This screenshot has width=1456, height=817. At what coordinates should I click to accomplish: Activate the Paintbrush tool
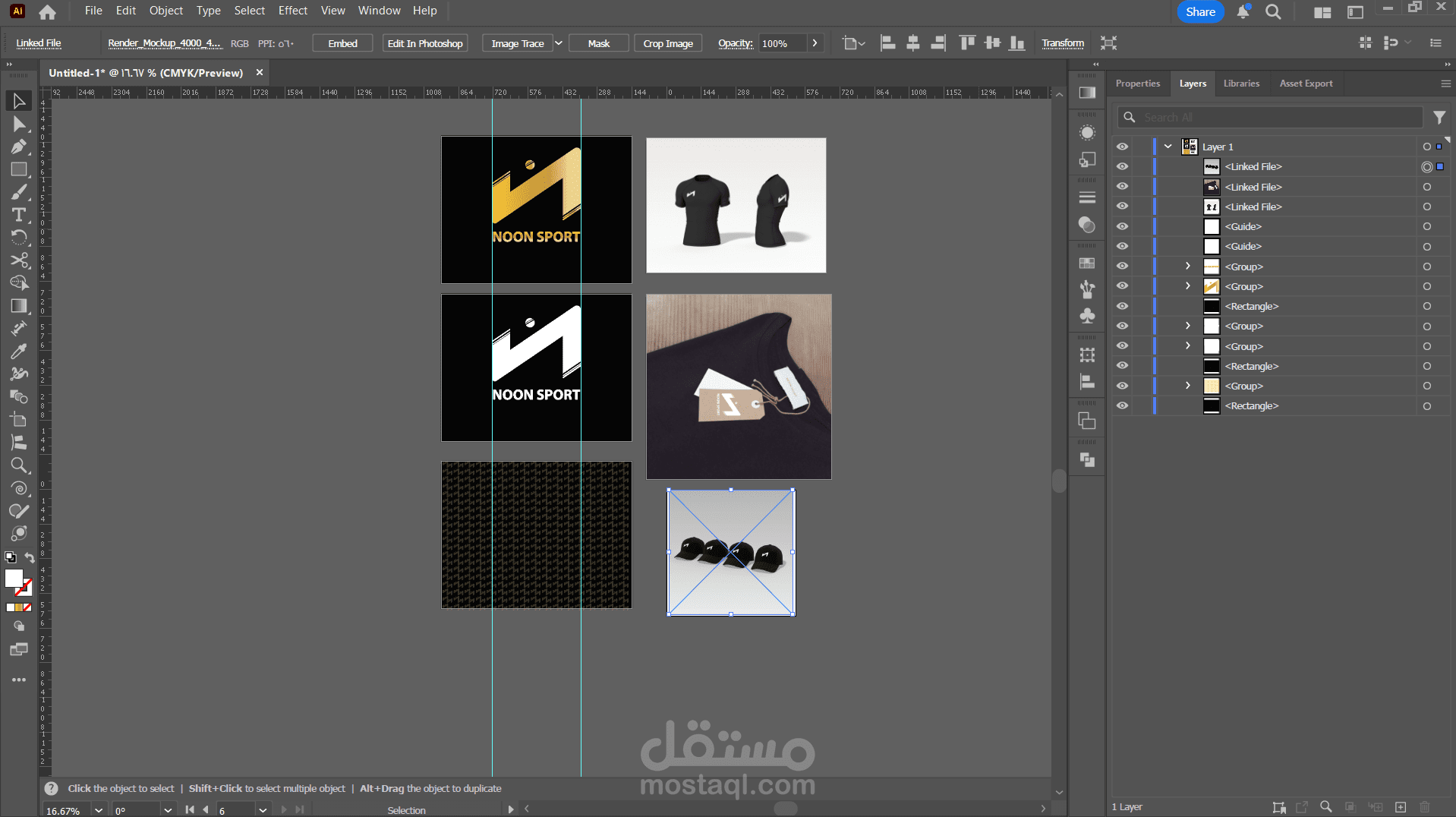click(19, 192)
